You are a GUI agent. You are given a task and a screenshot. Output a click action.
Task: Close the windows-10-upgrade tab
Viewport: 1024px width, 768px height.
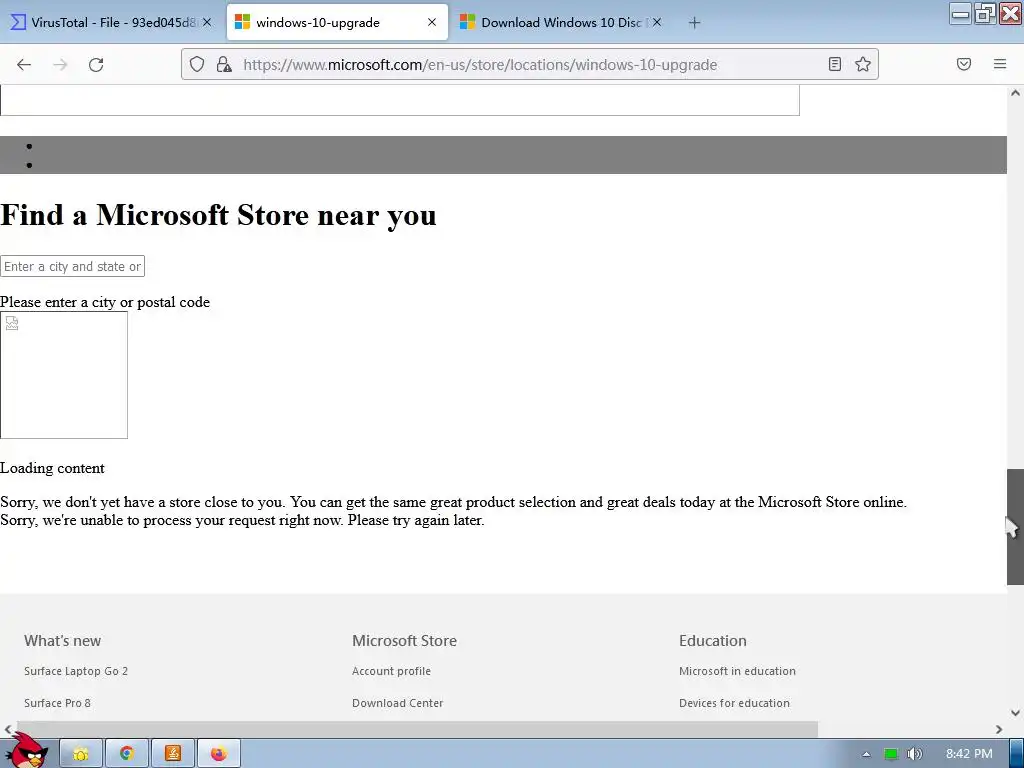click(432, 22)
